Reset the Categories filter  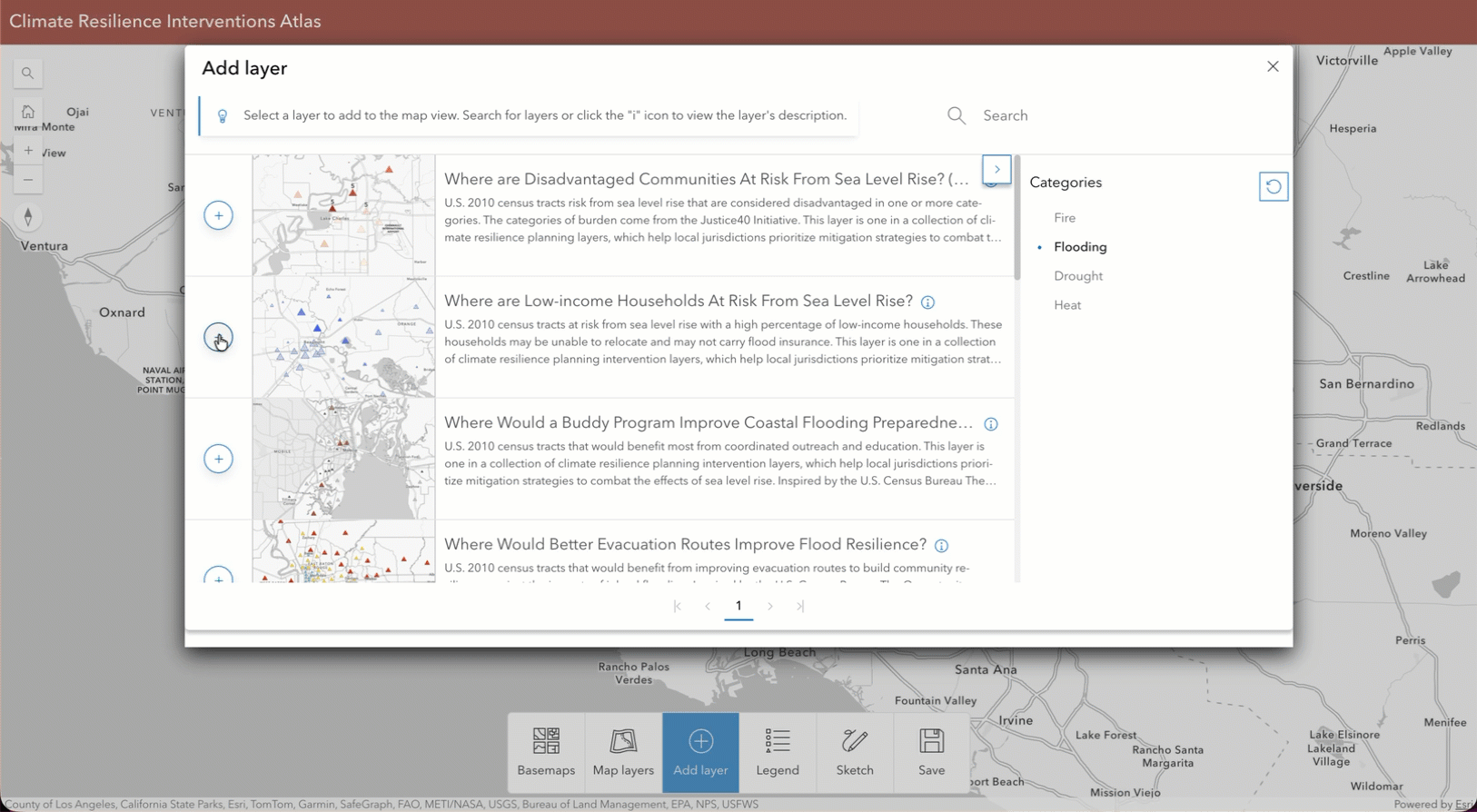click(1274, 186)
